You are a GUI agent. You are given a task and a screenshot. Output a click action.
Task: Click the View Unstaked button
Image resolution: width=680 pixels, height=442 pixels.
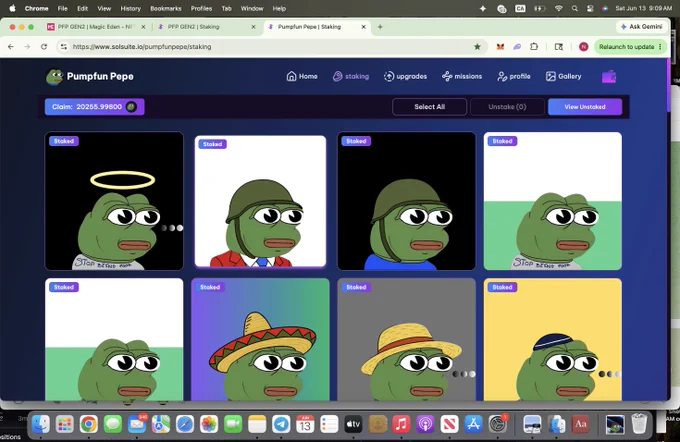585,107
